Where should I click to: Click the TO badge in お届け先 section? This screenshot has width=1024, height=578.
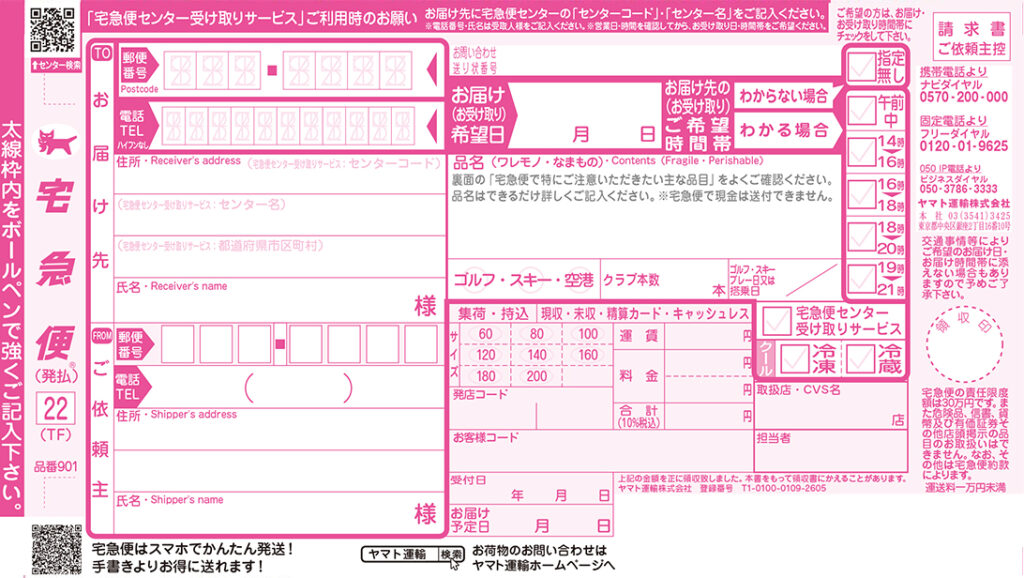pyautogui.click(x=102, y=54)
